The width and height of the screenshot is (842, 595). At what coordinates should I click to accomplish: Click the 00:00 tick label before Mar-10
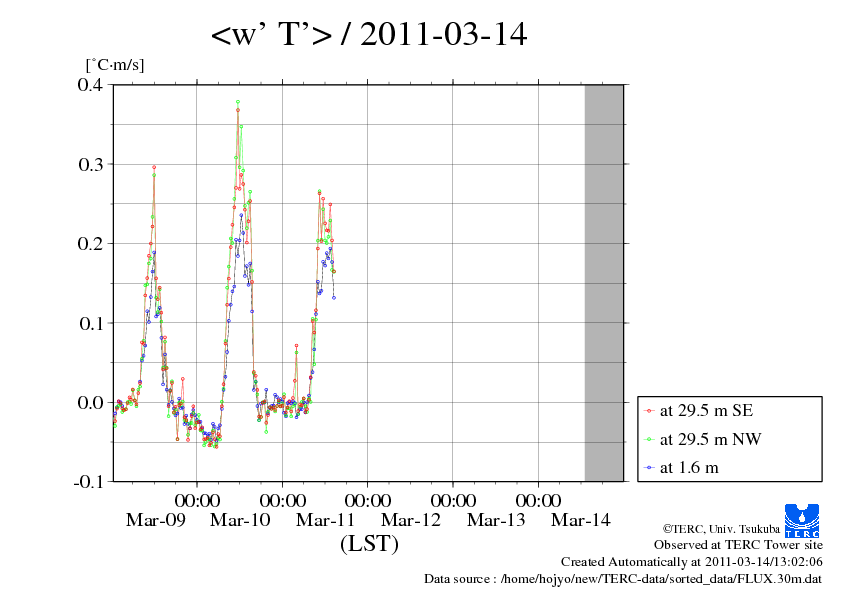click(x=197, y=501)
